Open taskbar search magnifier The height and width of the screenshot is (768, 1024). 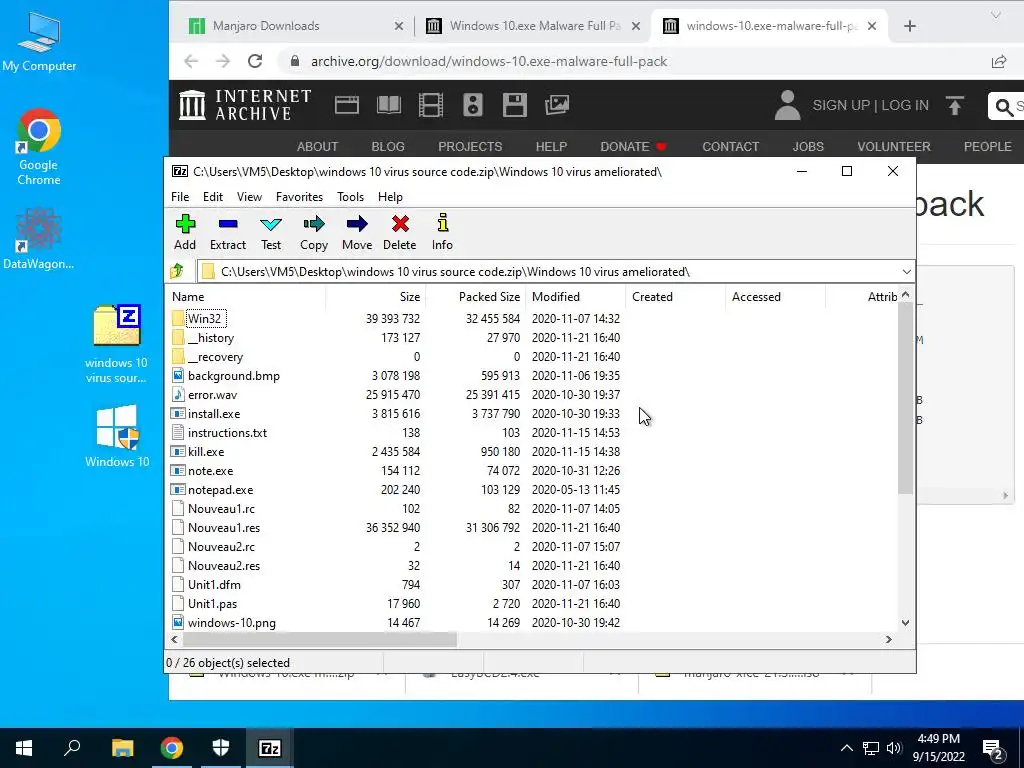pos(72,748)
